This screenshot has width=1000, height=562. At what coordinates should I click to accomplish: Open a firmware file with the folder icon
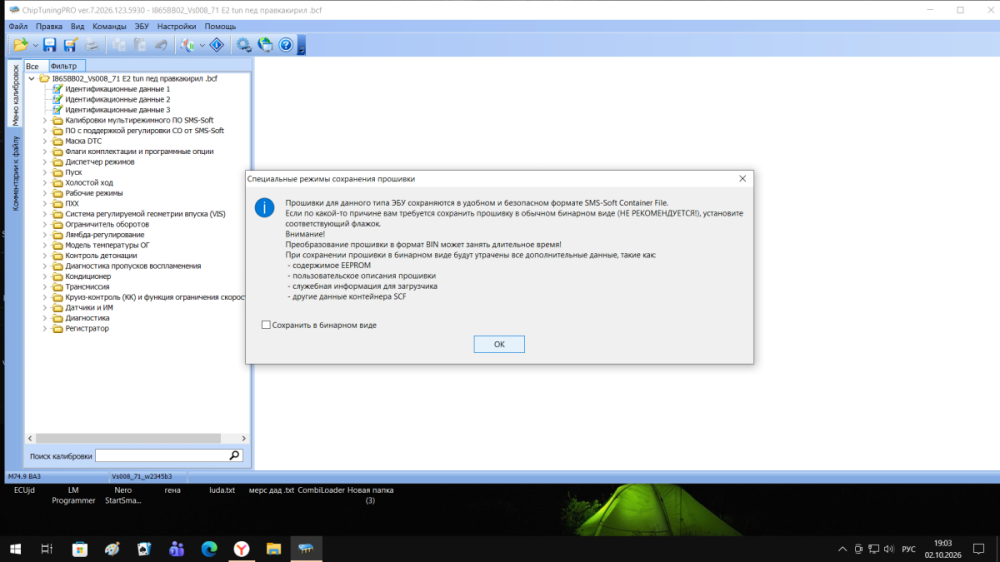coord(20,45)
